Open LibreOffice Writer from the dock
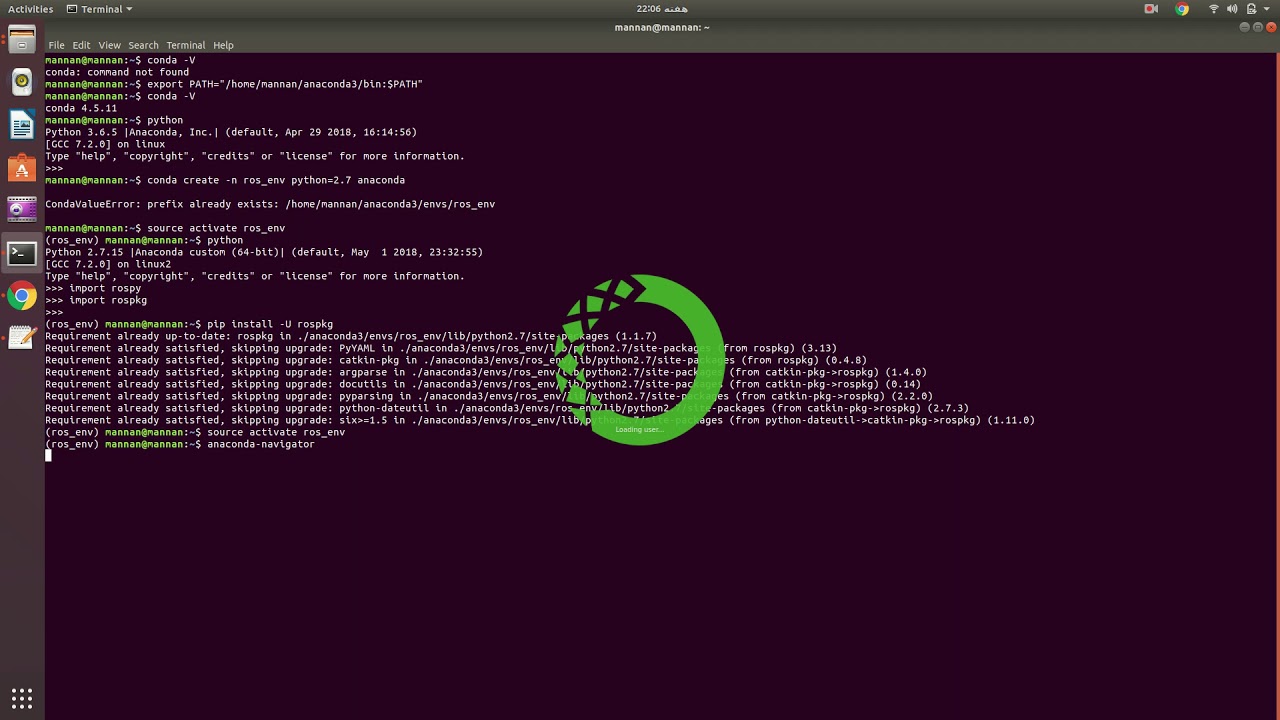Image resolution: width=1280 pixels, height=720 pixels. [22, 125]
